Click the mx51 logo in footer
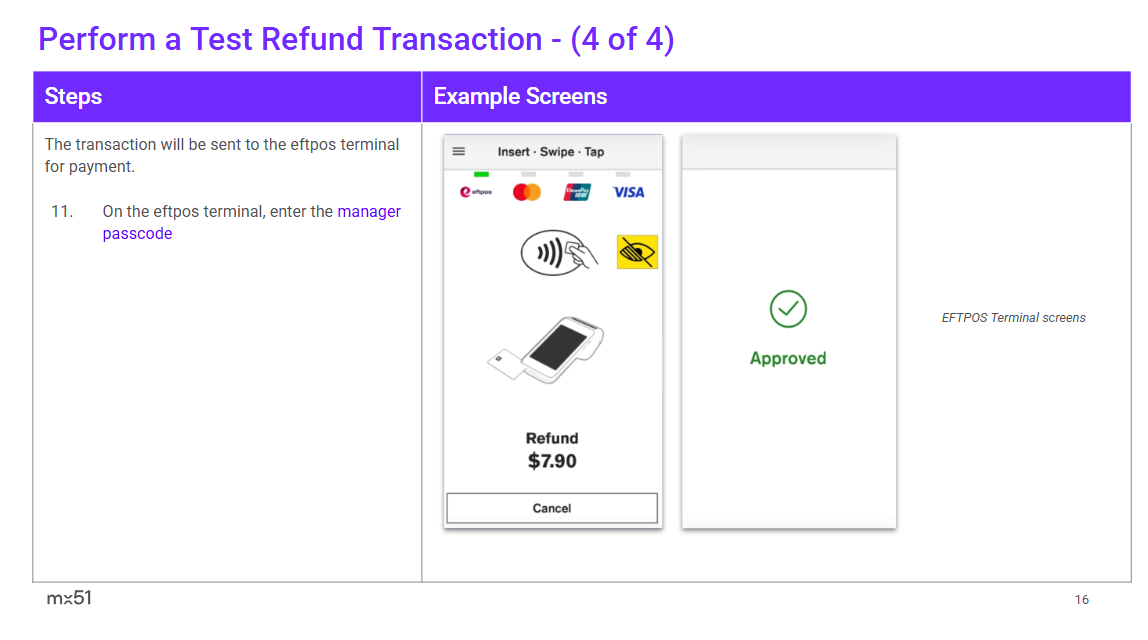Viewport: 1148px width, 640px height. (69, 598)
